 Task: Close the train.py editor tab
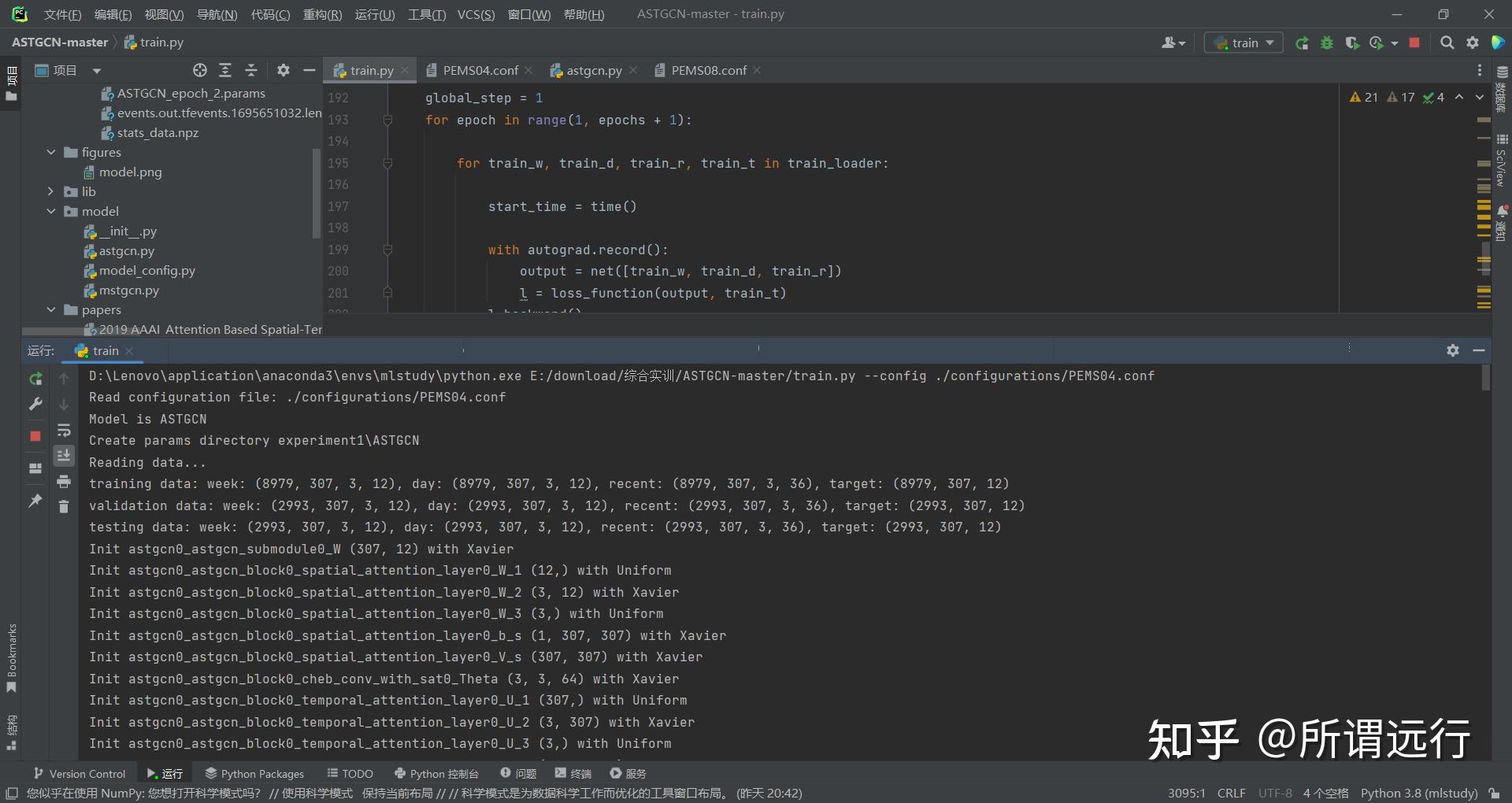pos(405,71)
